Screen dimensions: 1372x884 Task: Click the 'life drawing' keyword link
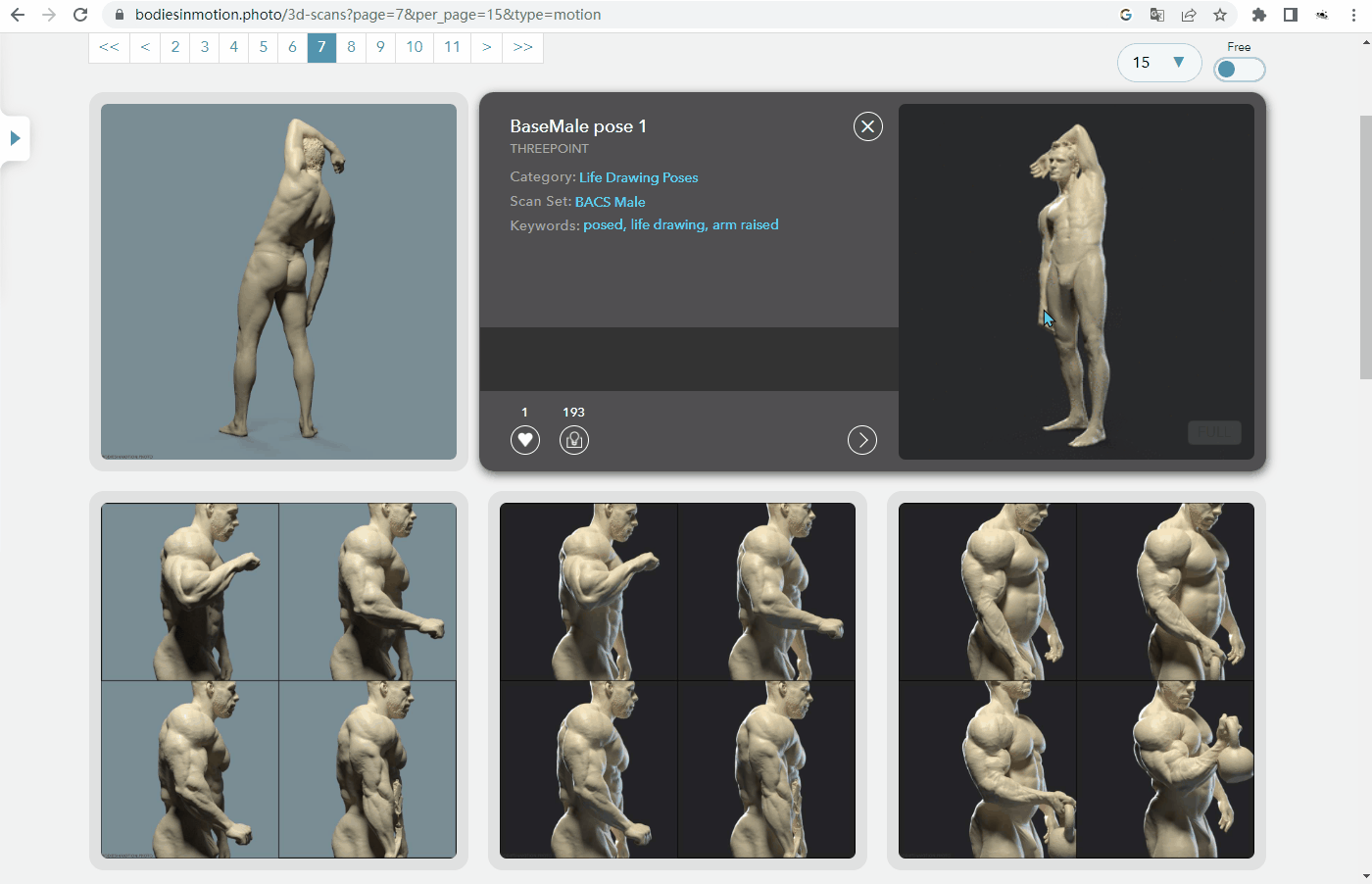coord(668,224)
